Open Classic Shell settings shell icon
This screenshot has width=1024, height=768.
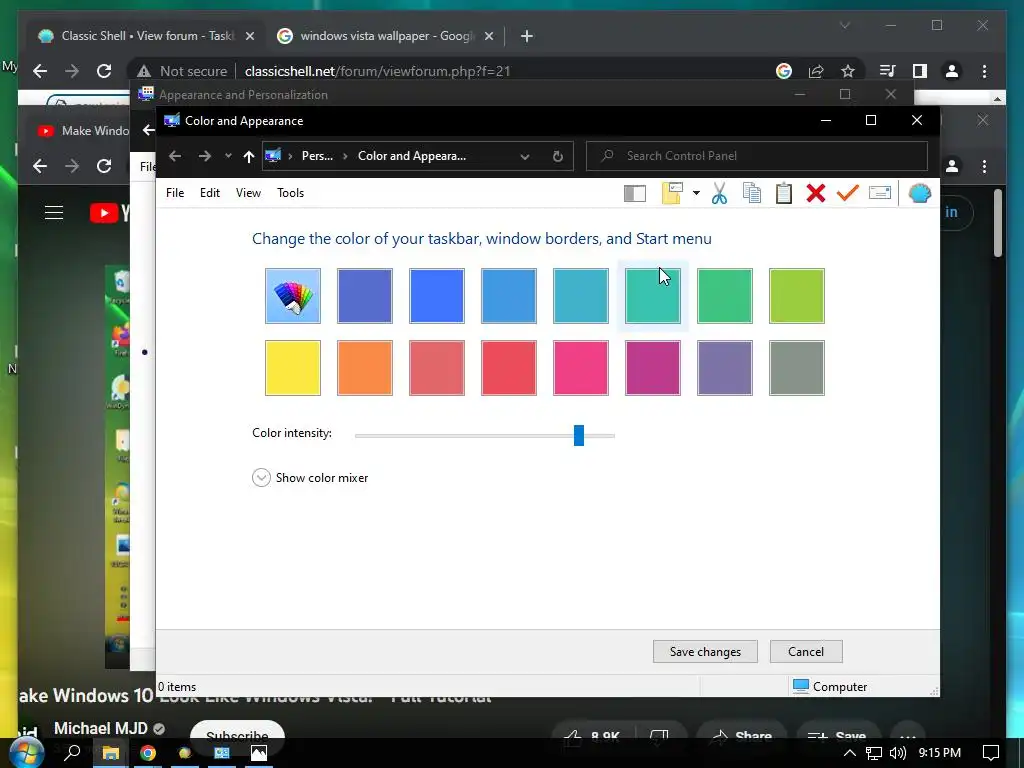click(920, 193)
